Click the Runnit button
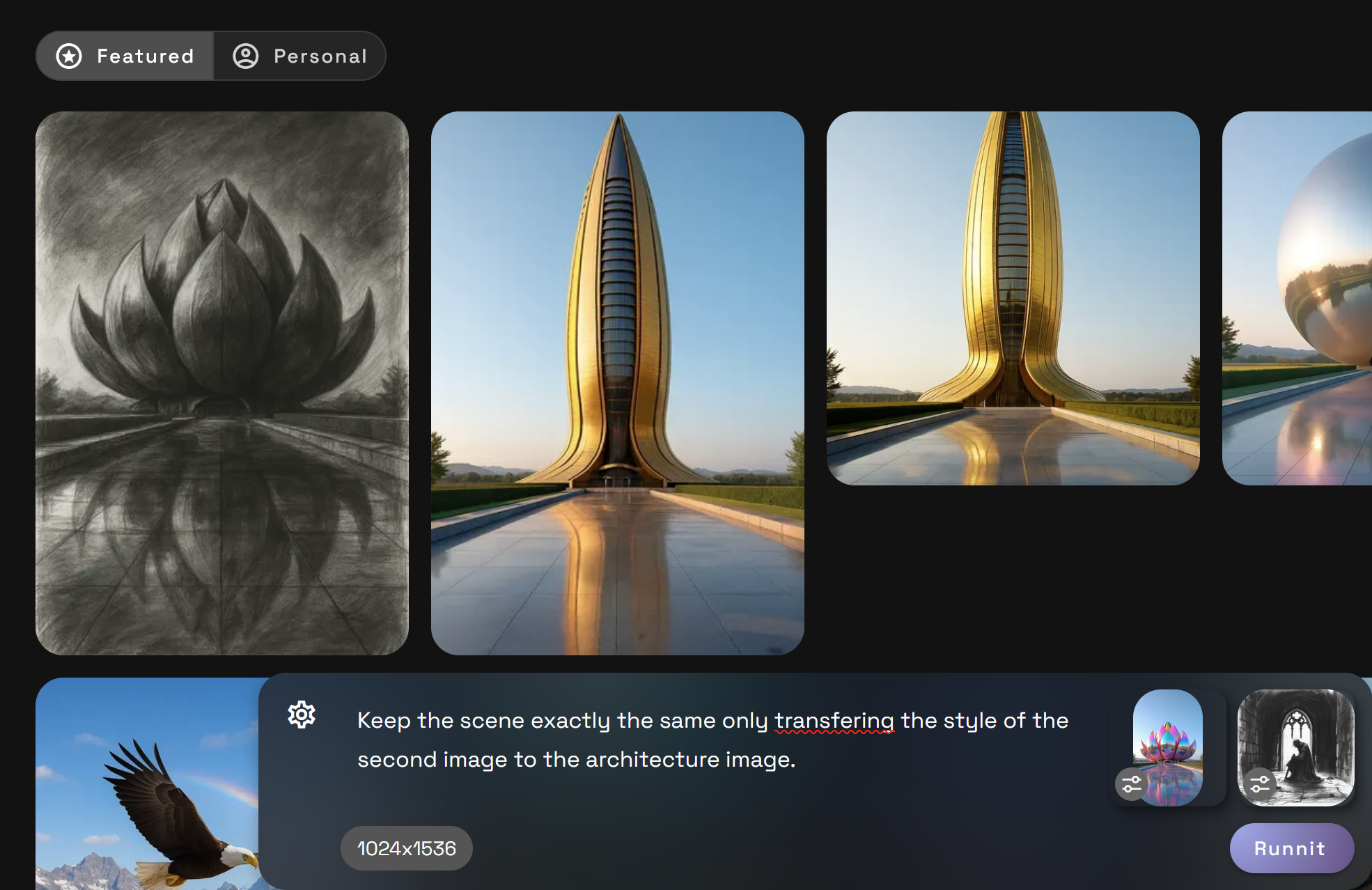The height and width of the screenshot is (890, 1372). click(x=1291, y=848)
